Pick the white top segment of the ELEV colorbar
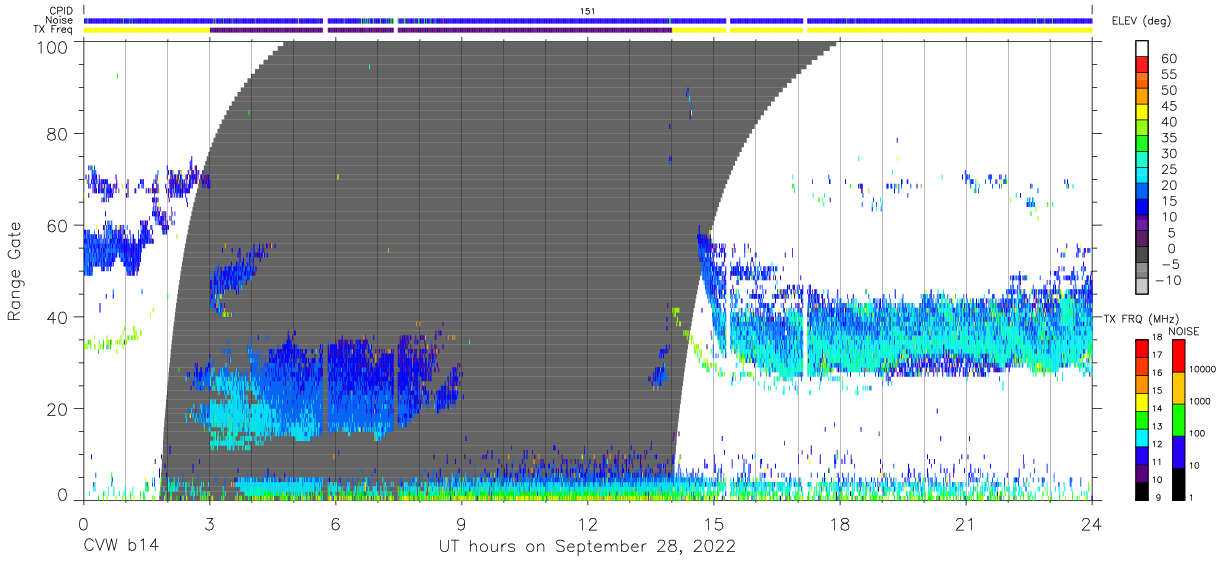 click(x=1143, y=48)
